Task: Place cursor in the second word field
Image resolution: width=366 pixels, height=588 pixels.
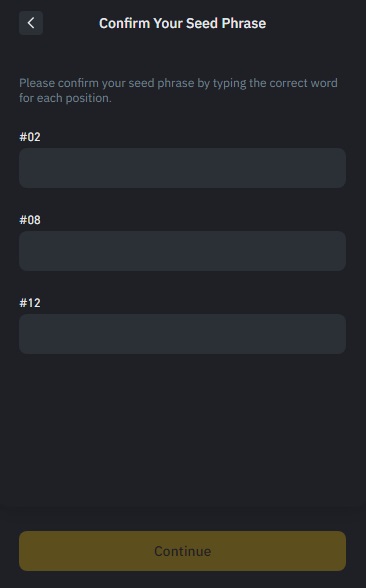Action: click(182, 168)
